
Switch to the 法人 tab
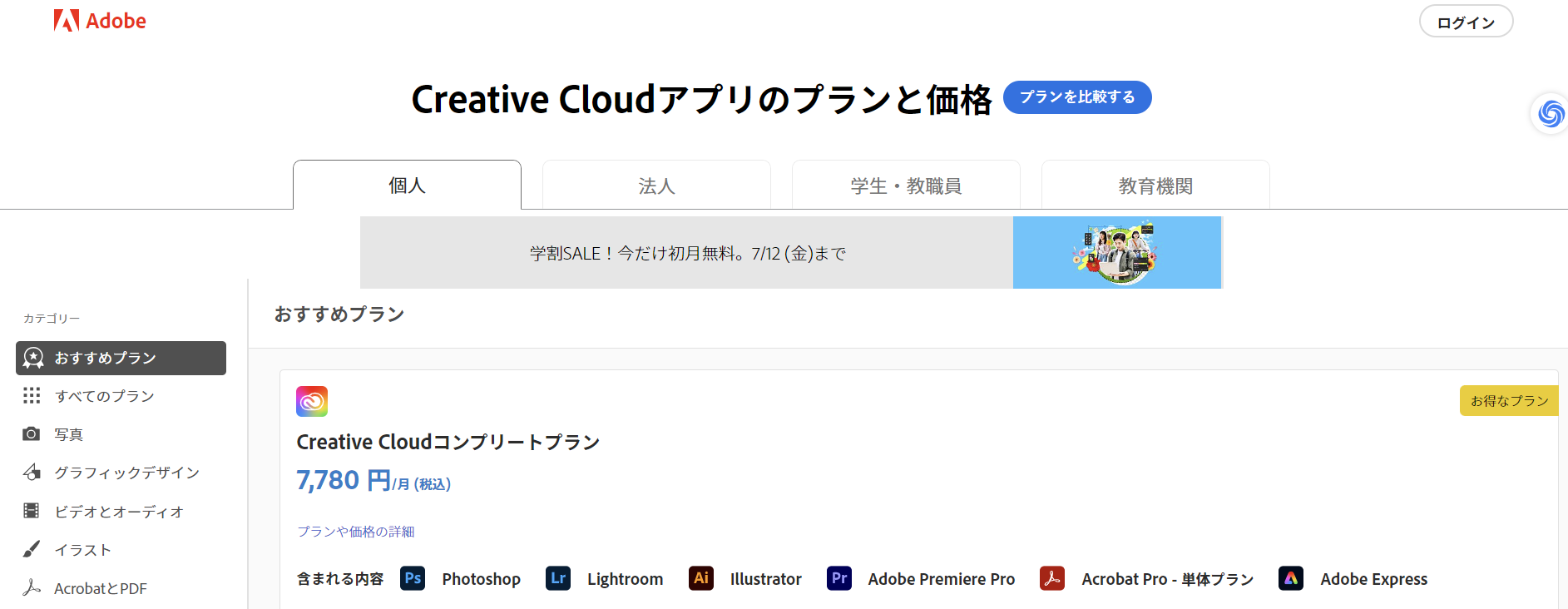656,185
